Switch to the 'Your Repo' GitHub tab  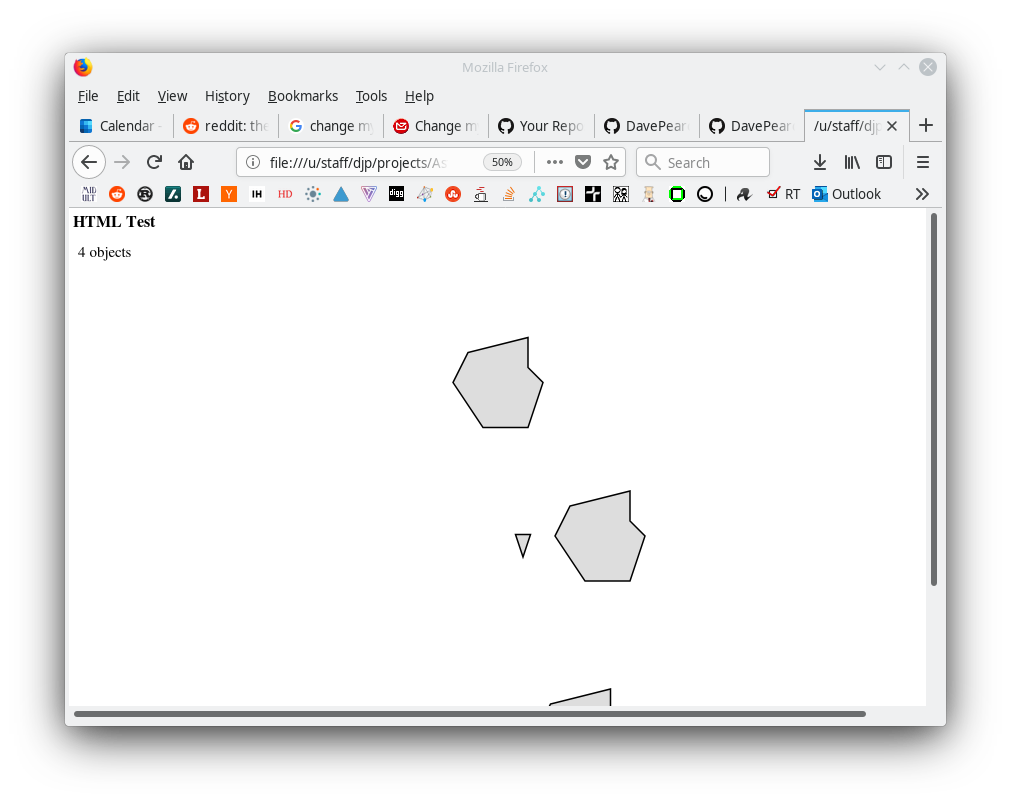click(541, 126)
